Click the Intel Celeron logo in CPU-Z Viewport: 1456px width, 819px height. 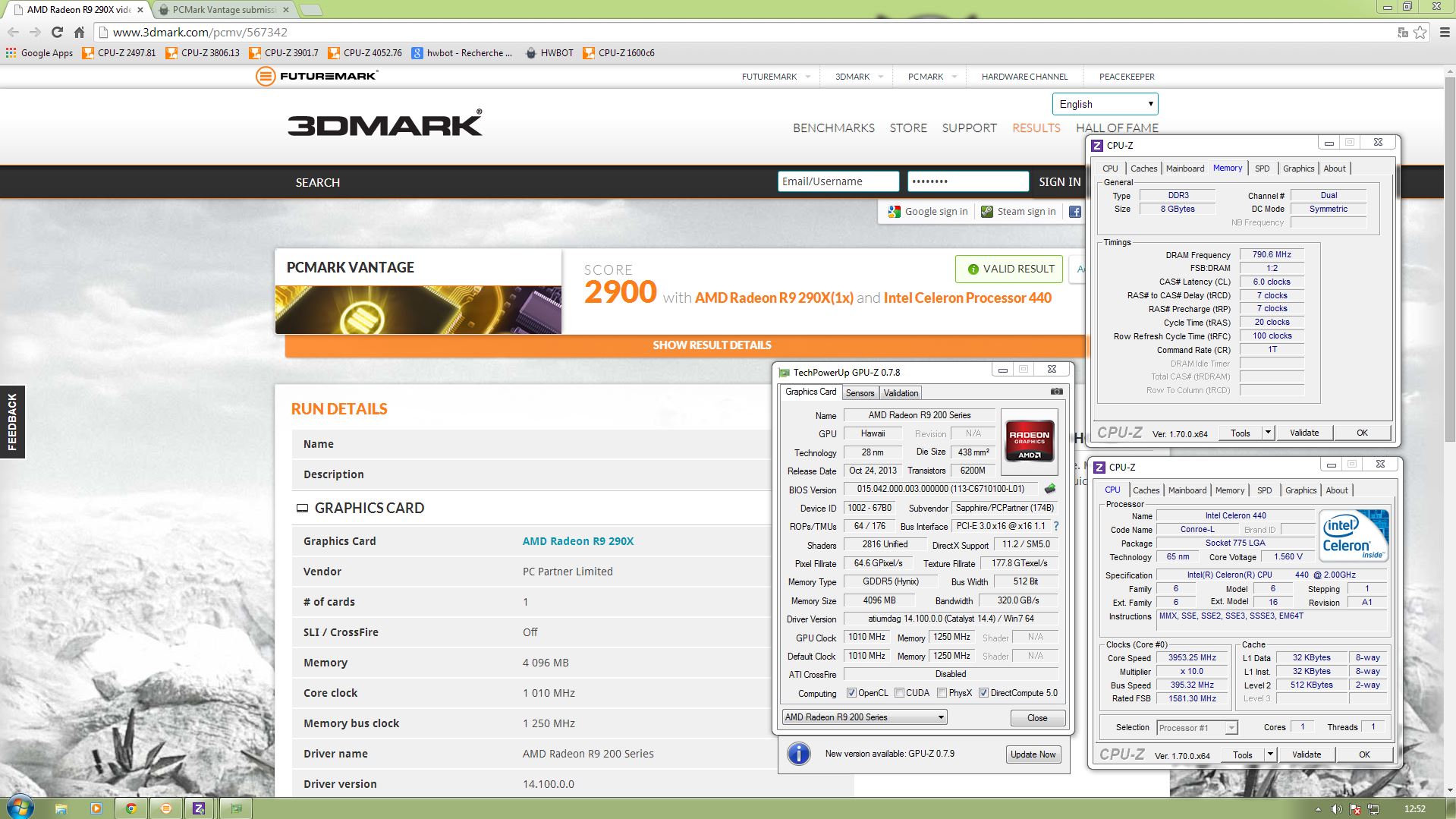1355,534
